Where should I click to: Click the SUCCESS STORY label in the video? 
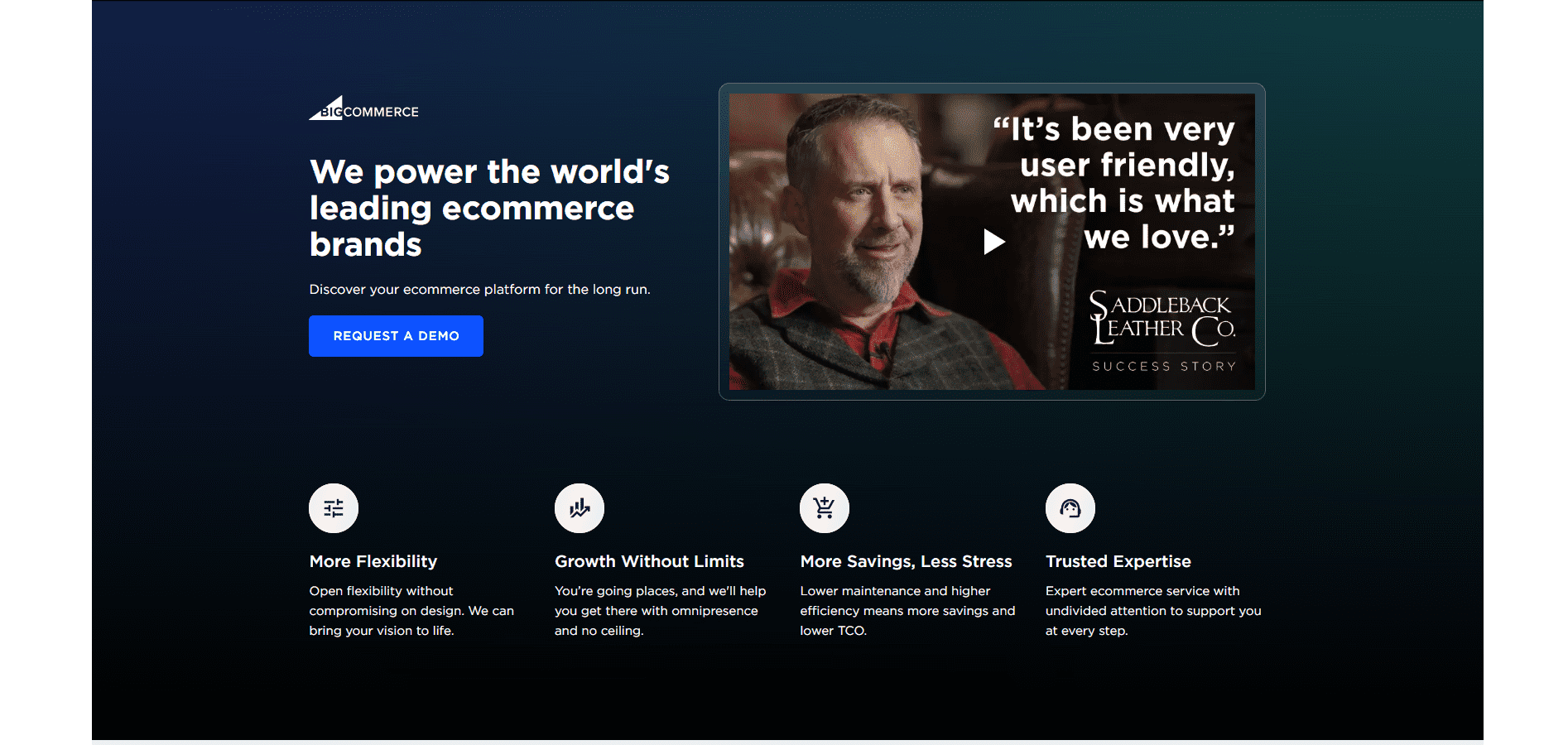coord(1163,366)
